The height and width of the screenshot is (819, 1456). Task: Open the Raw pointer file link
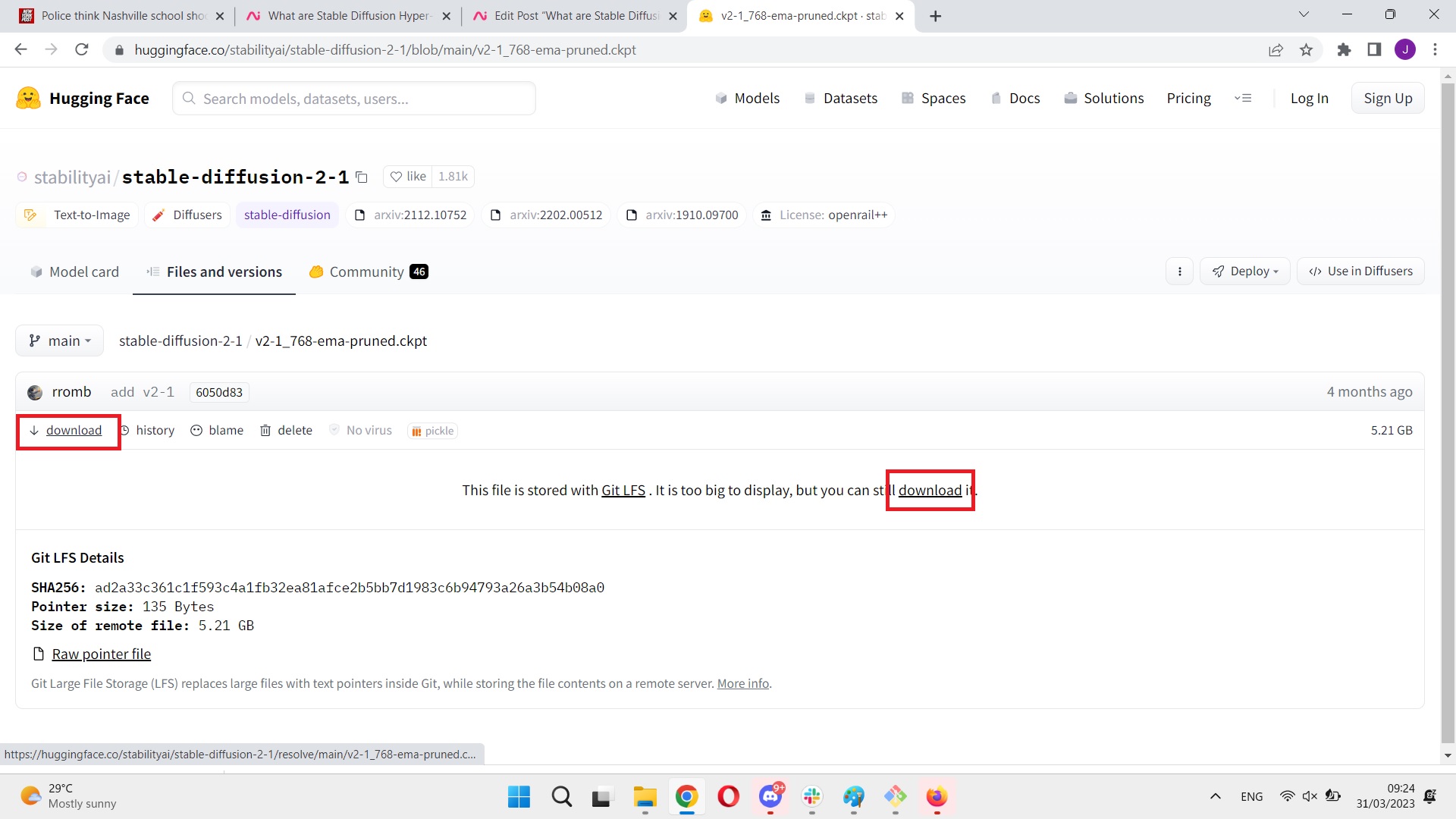pyautogui.click(x=101, y=654)
